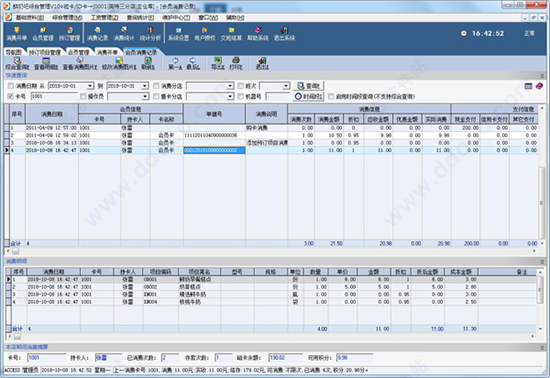
Task: Open 预订管理 from the main toolbar
Action: (x=69, y=34)
